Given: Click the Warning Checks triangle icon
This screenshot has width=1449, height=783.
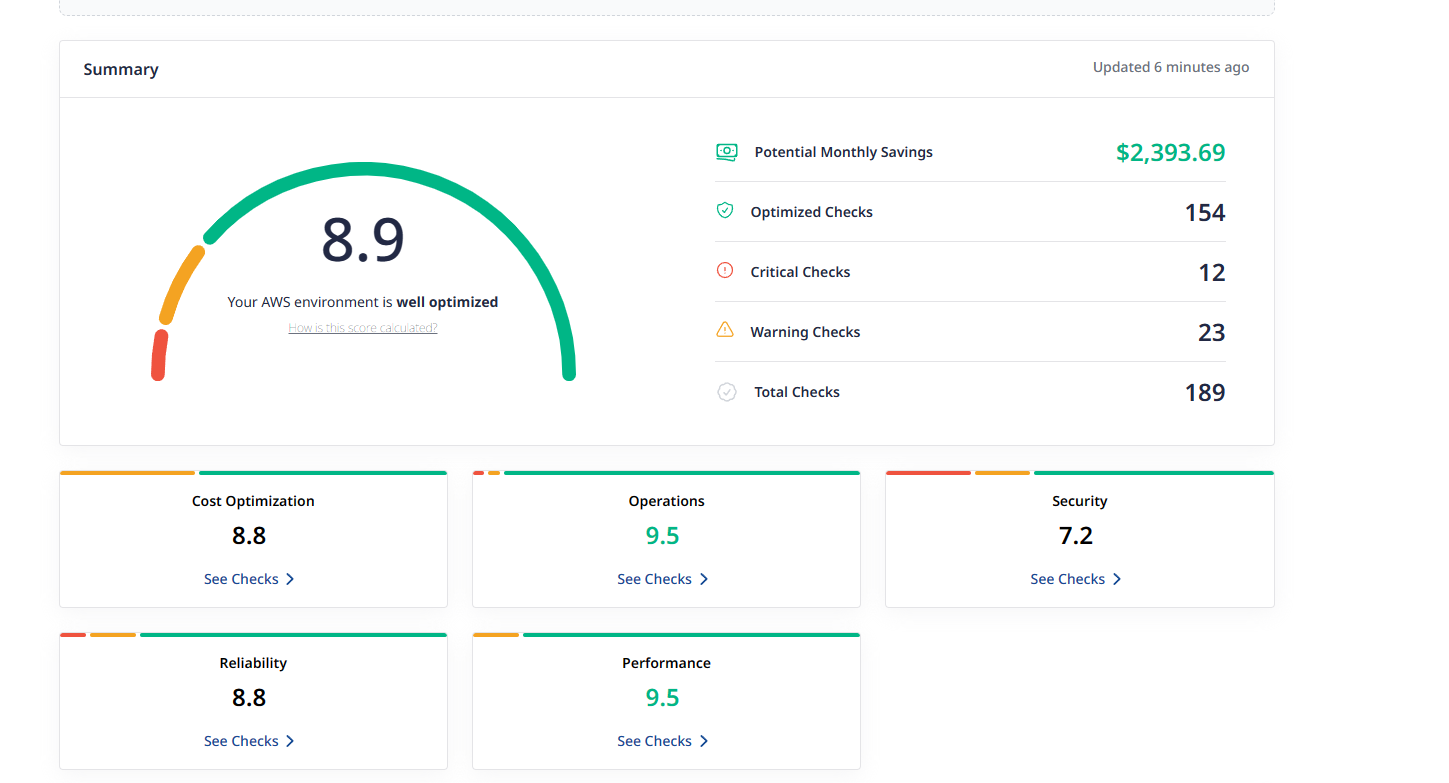Looking at the screenshot, I should click(x=725, y=330).
